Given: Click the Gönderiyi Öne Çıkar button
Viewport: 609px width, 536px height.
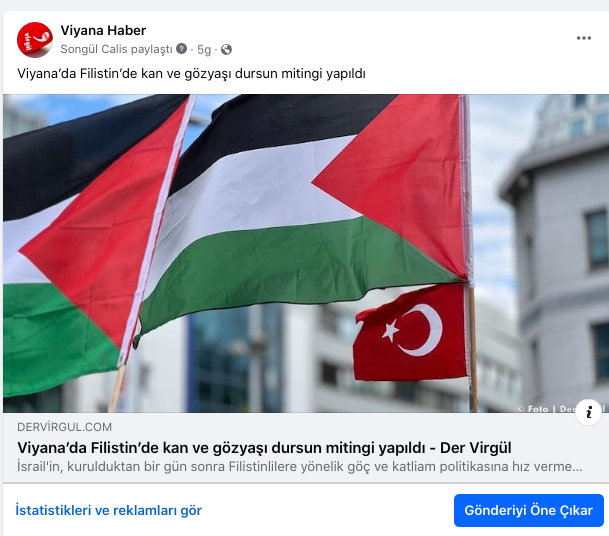Looking at the screenshot, I should [x=529, y=510].
